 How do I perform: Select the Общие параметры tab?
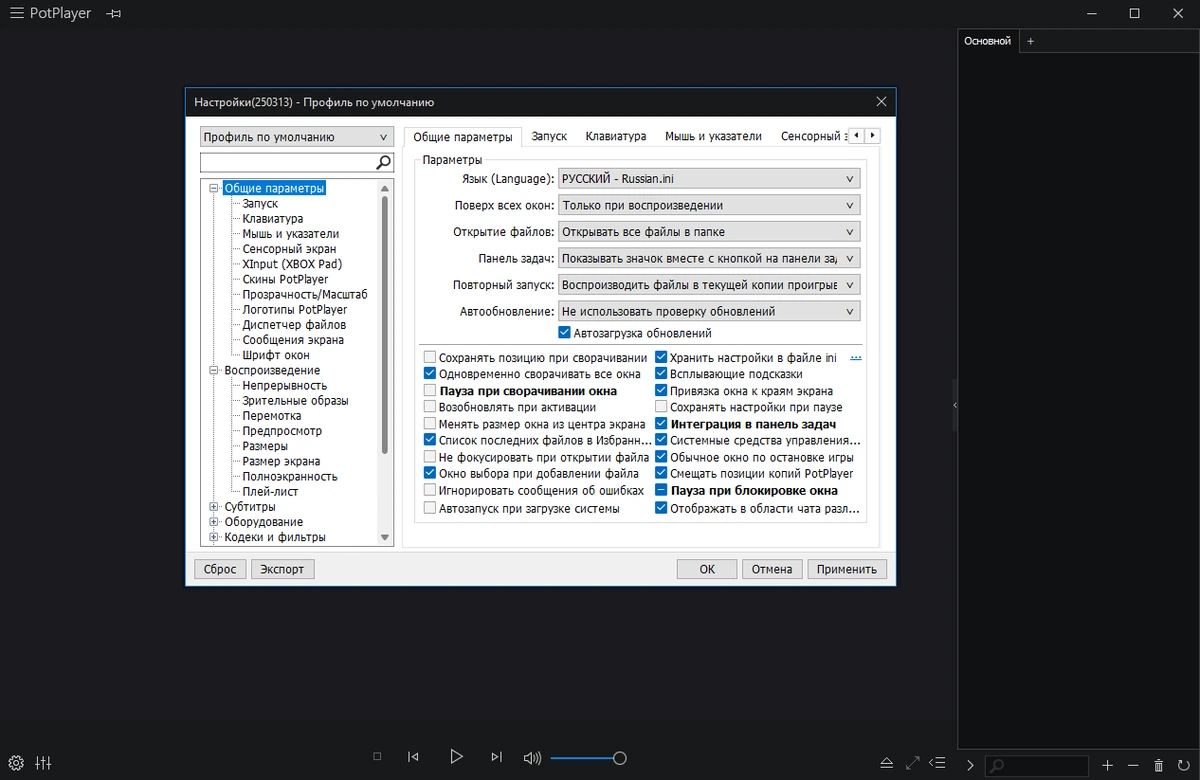462,137
